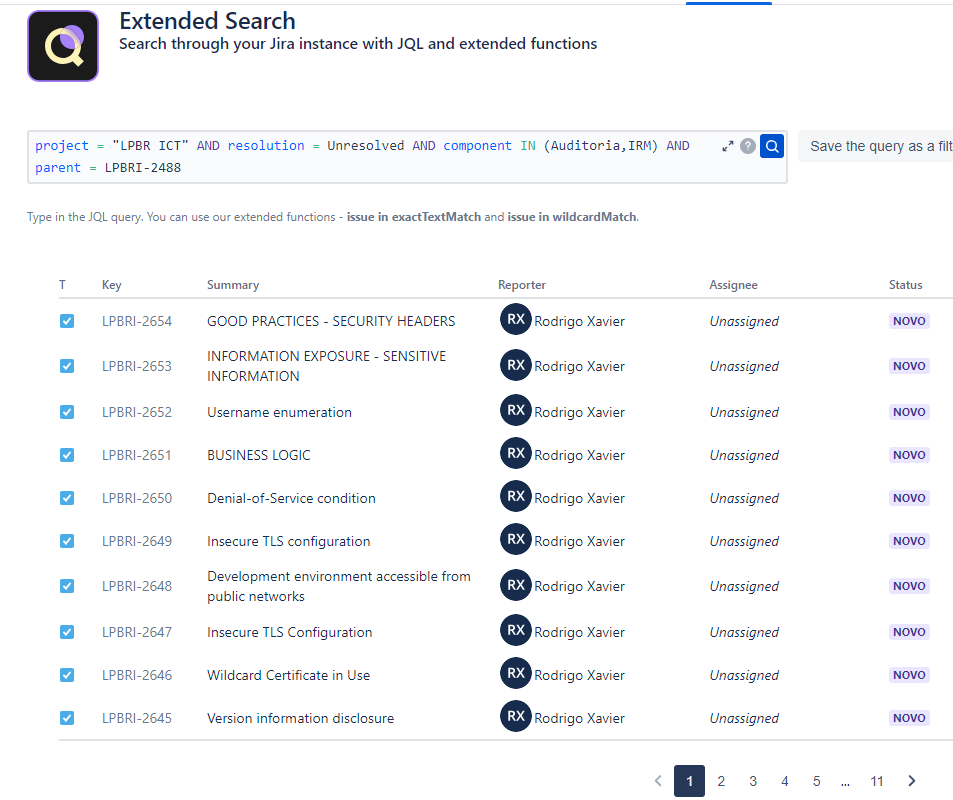Click Rodrigo Xavier name in LPBRI-2650 row

click(579, 498)
